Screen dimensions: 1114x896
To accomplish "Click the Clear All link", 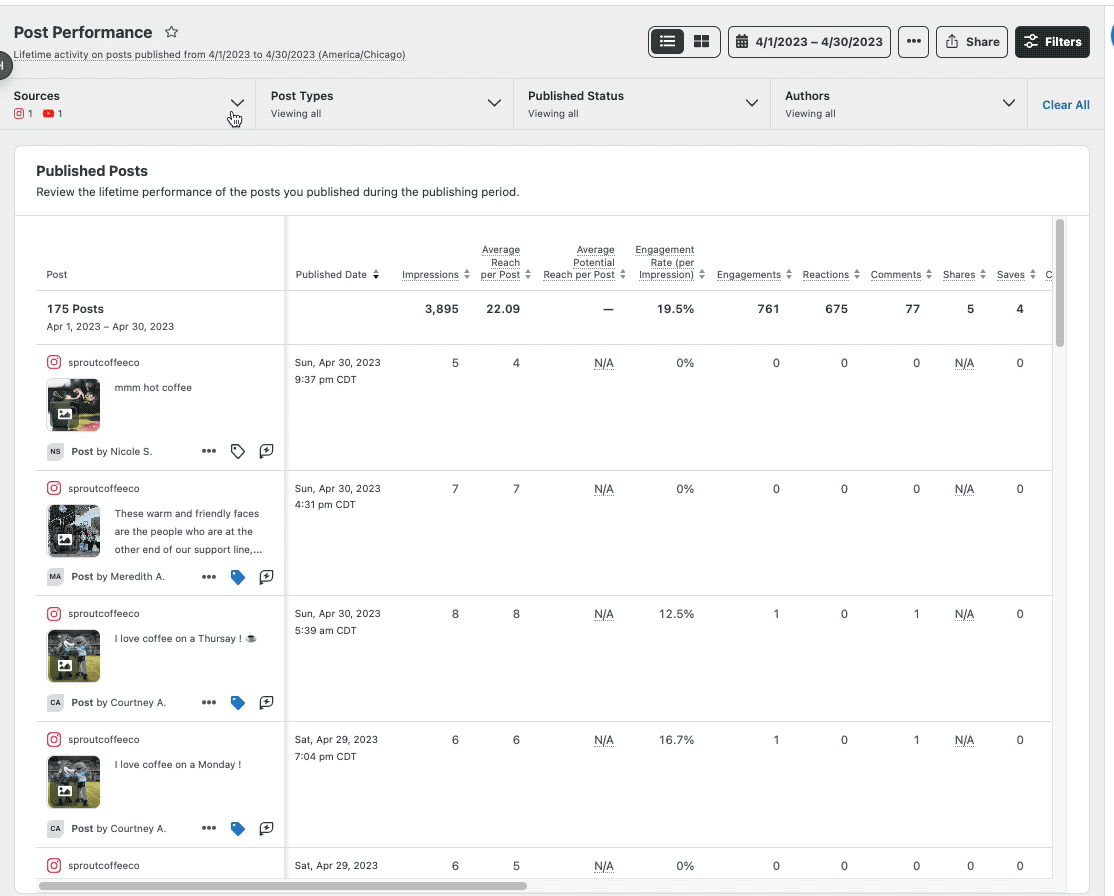I will 1066,104.
